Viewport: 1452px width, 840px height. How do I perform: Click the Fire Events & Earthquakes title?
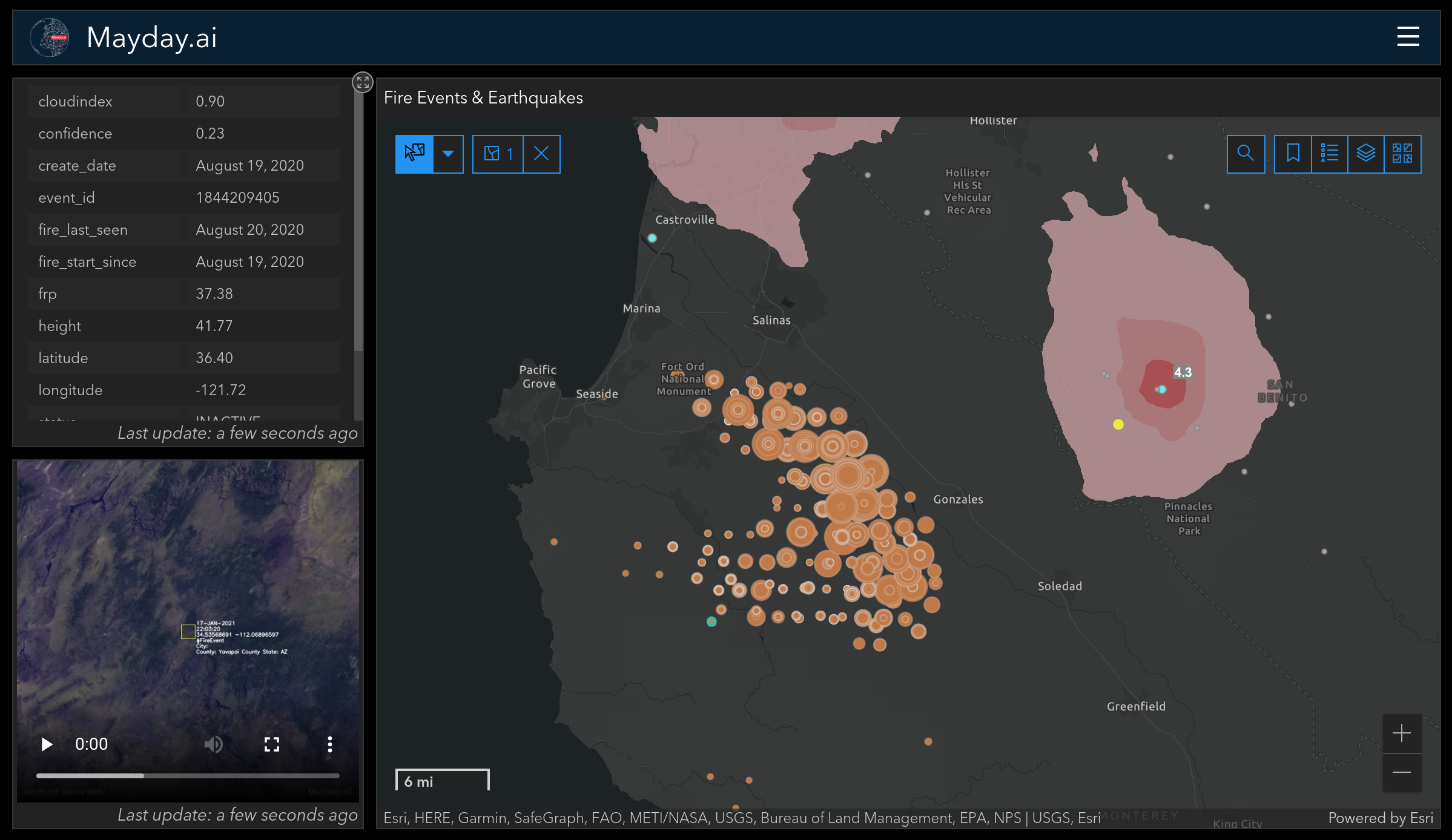483,97
